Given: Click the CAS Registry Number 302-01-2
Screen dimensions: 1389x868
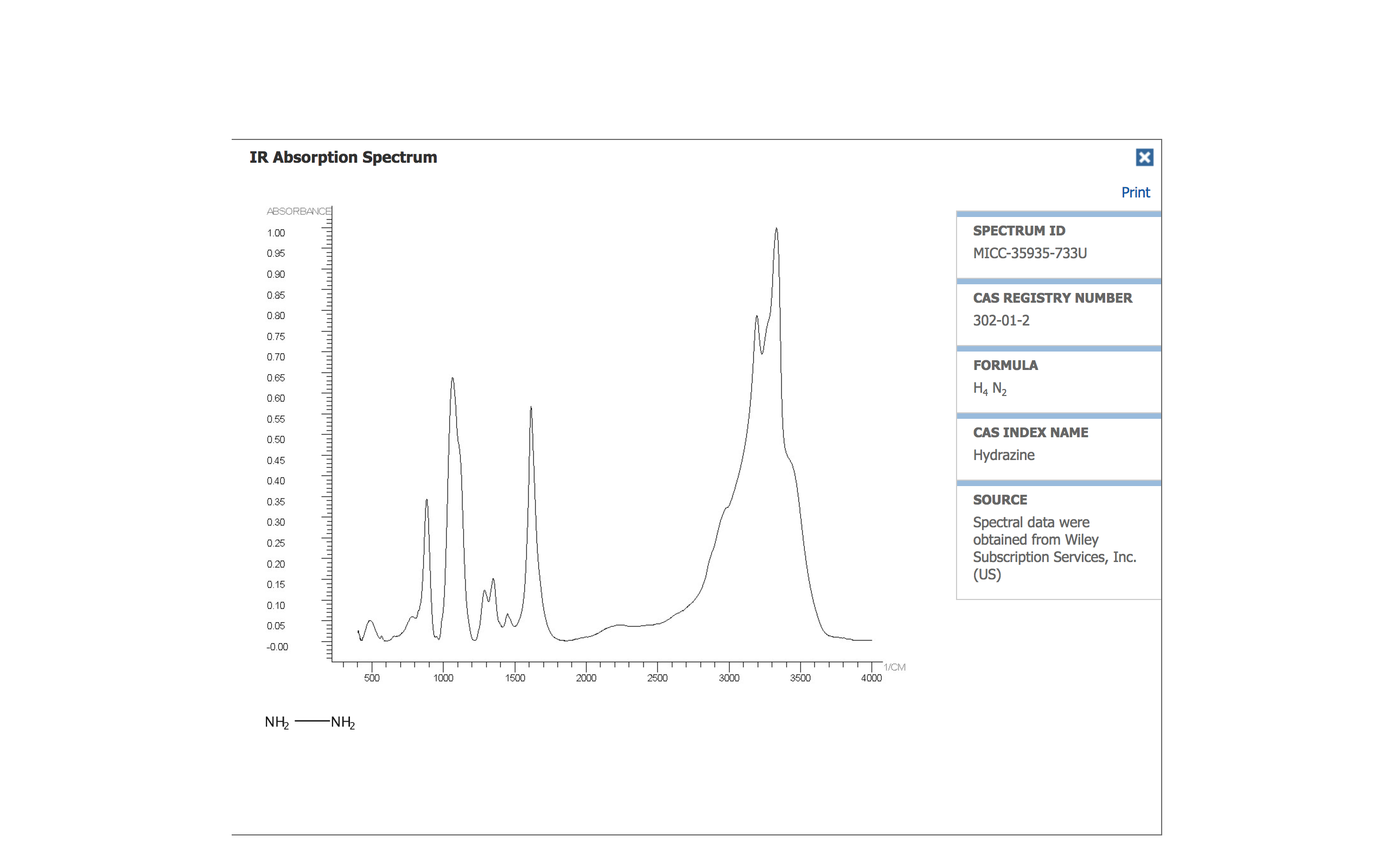Looking at the screenshot, I should (x=1001, y=320).
